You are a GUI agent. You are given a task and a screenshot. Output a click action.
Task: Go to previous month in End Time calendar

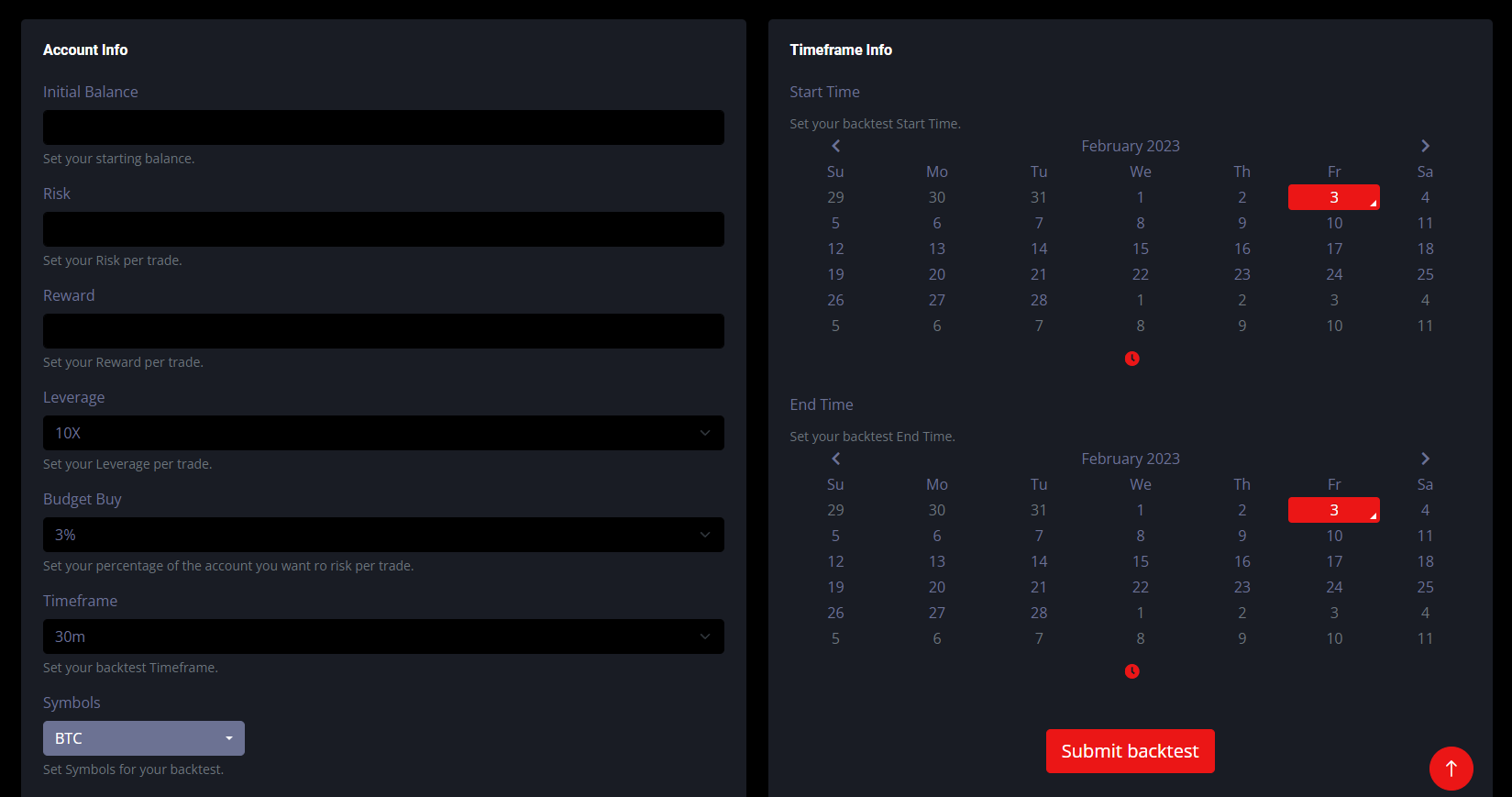click(835, 459)
